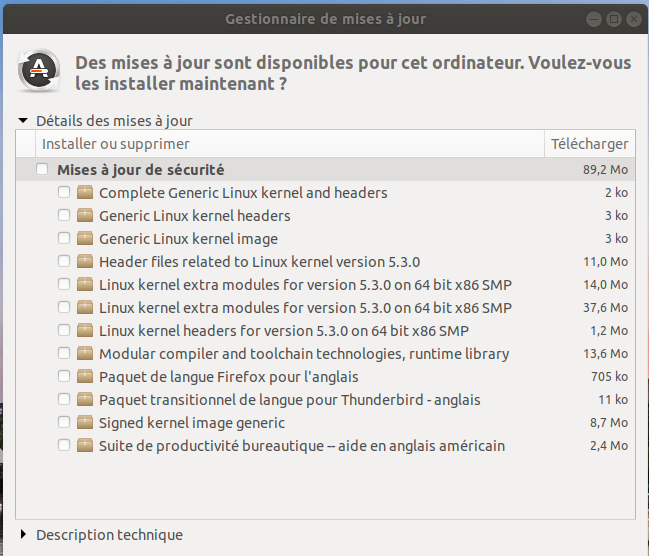This screenshot has height=556, width=649.
Task: Click package icon for Complete Generic Linux kernel
Action: [x=85, y=192]
